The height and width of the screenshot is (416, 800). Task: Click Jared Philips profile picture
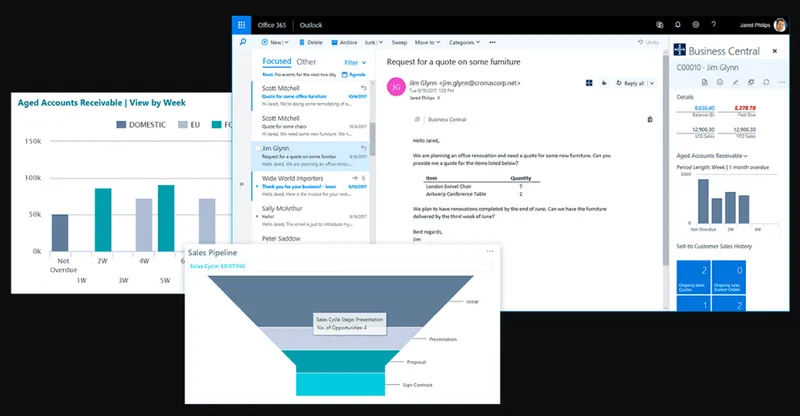(780, 25)
